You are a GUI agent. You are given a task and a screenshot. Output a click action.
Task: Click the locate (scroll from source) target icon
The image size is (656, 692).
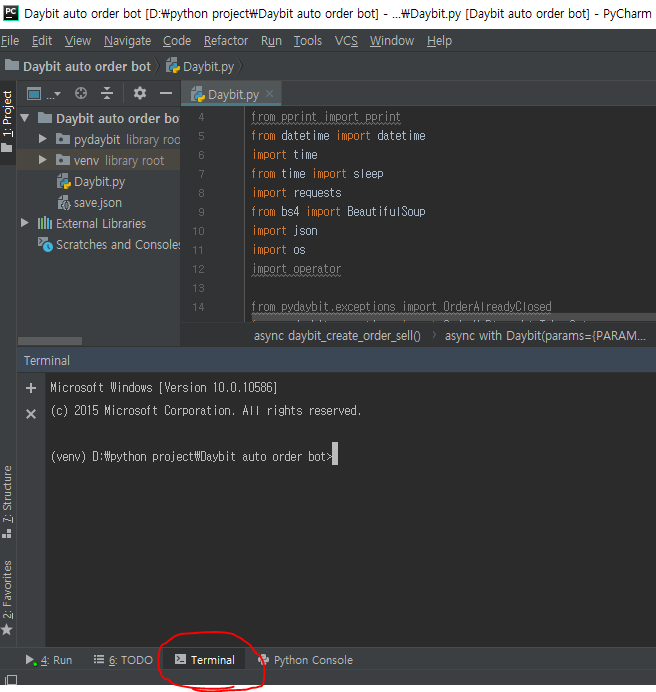[81, 93]
